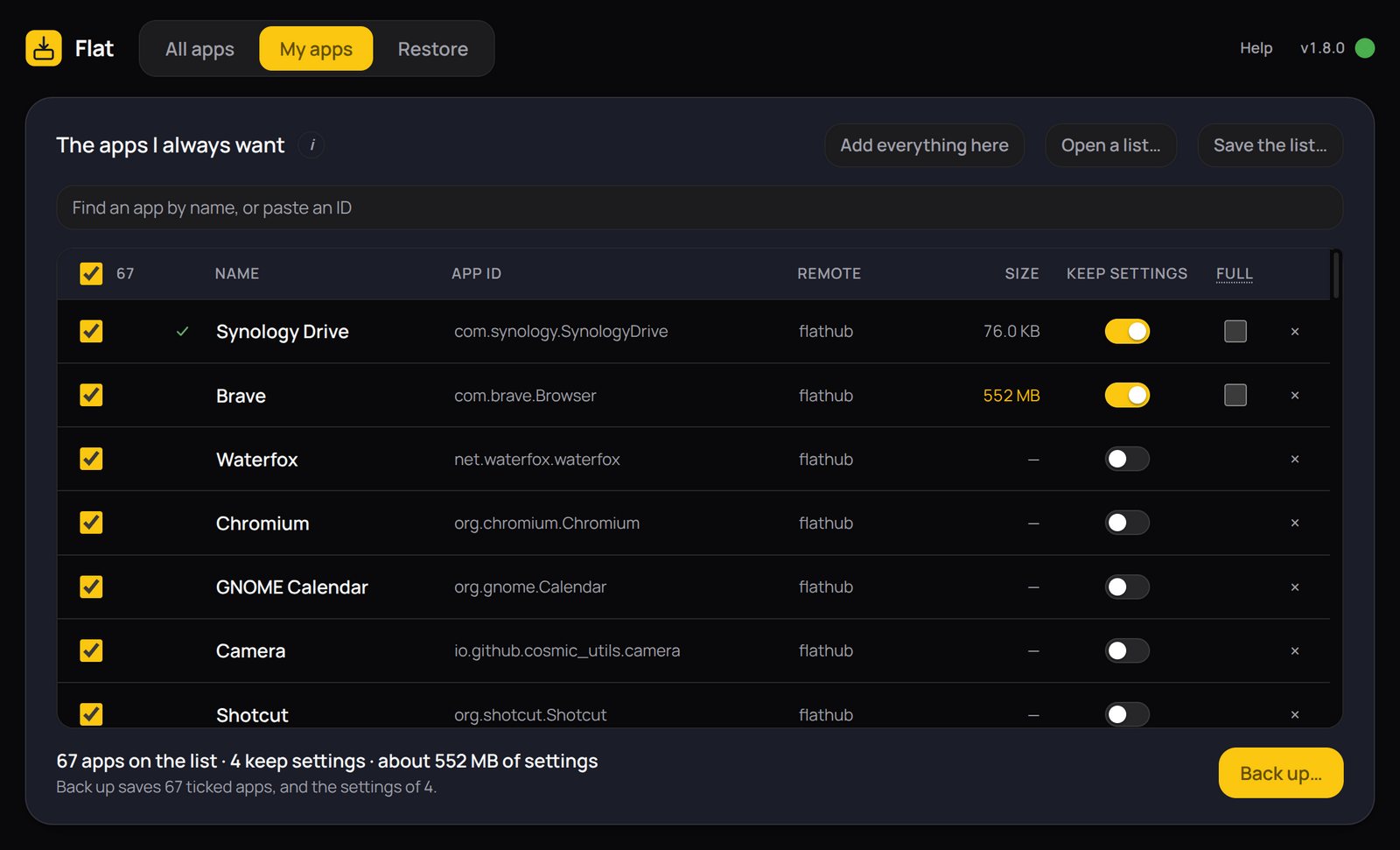
Task: Toggle the select-all checkbox in the header
Action: click(x=91, y=274)
